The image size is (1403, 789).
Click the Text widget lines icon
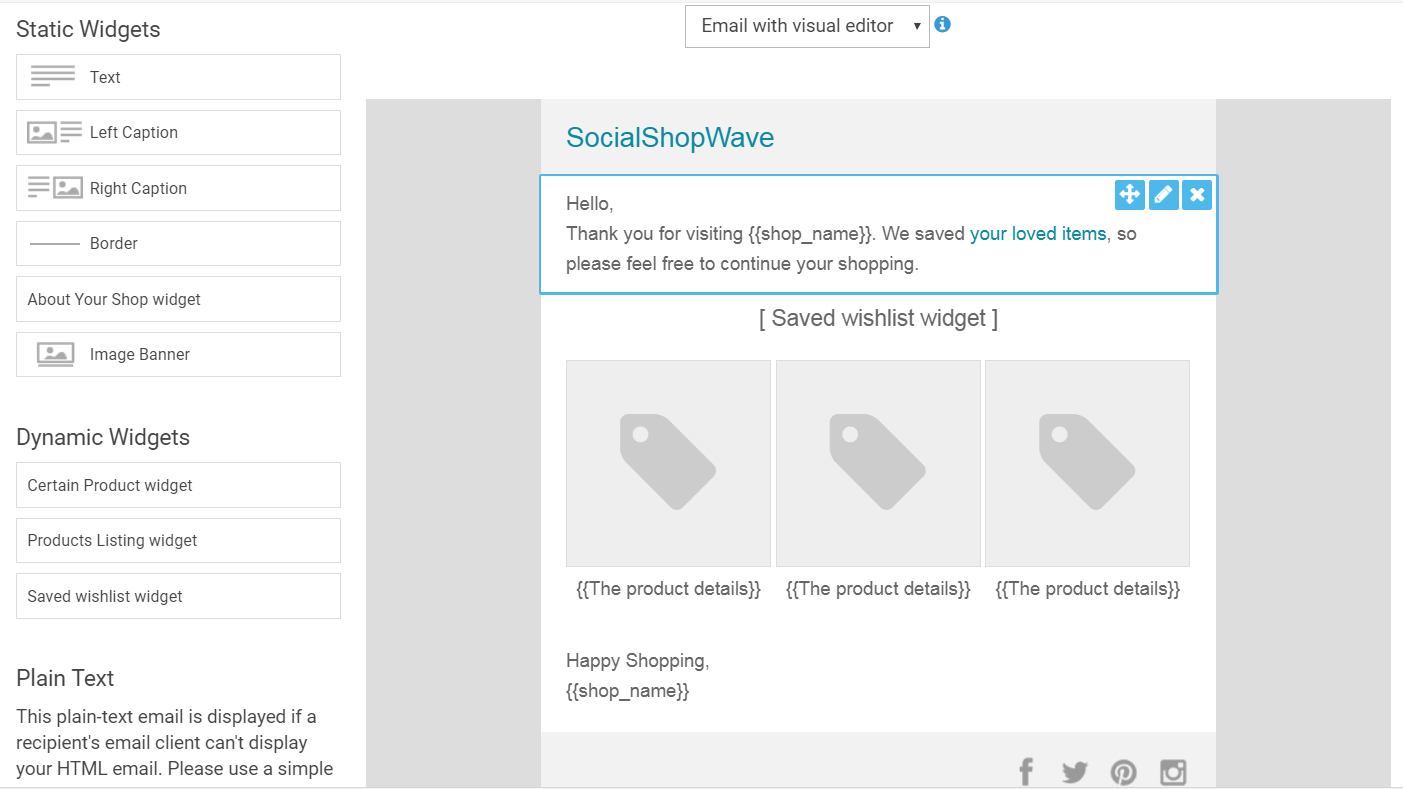click(x=53, y=77)
